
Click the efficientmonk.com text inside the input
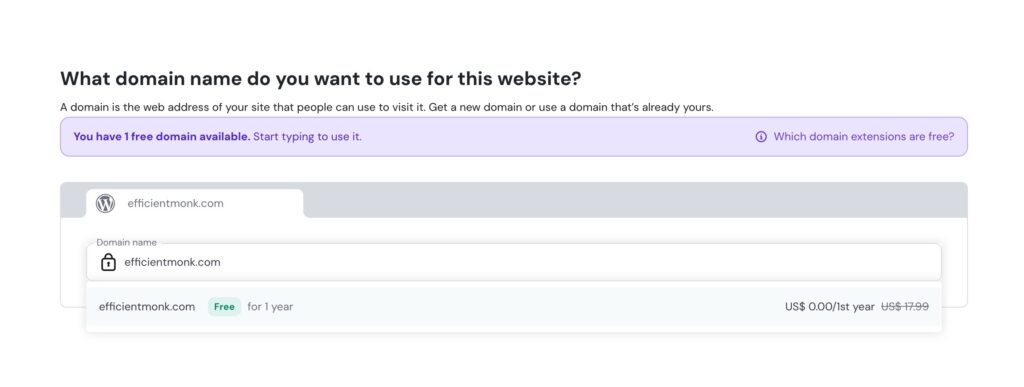[x=172, y=262]
